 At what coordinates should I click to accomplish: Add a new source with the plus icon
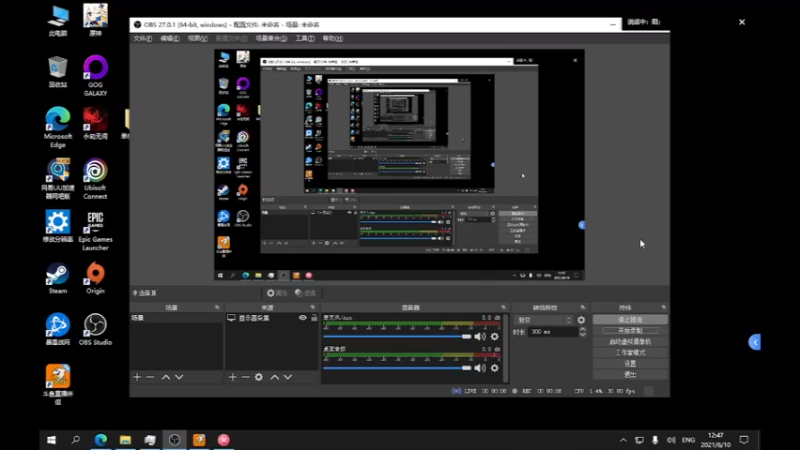pyautogui.click(x=233, y=377)
